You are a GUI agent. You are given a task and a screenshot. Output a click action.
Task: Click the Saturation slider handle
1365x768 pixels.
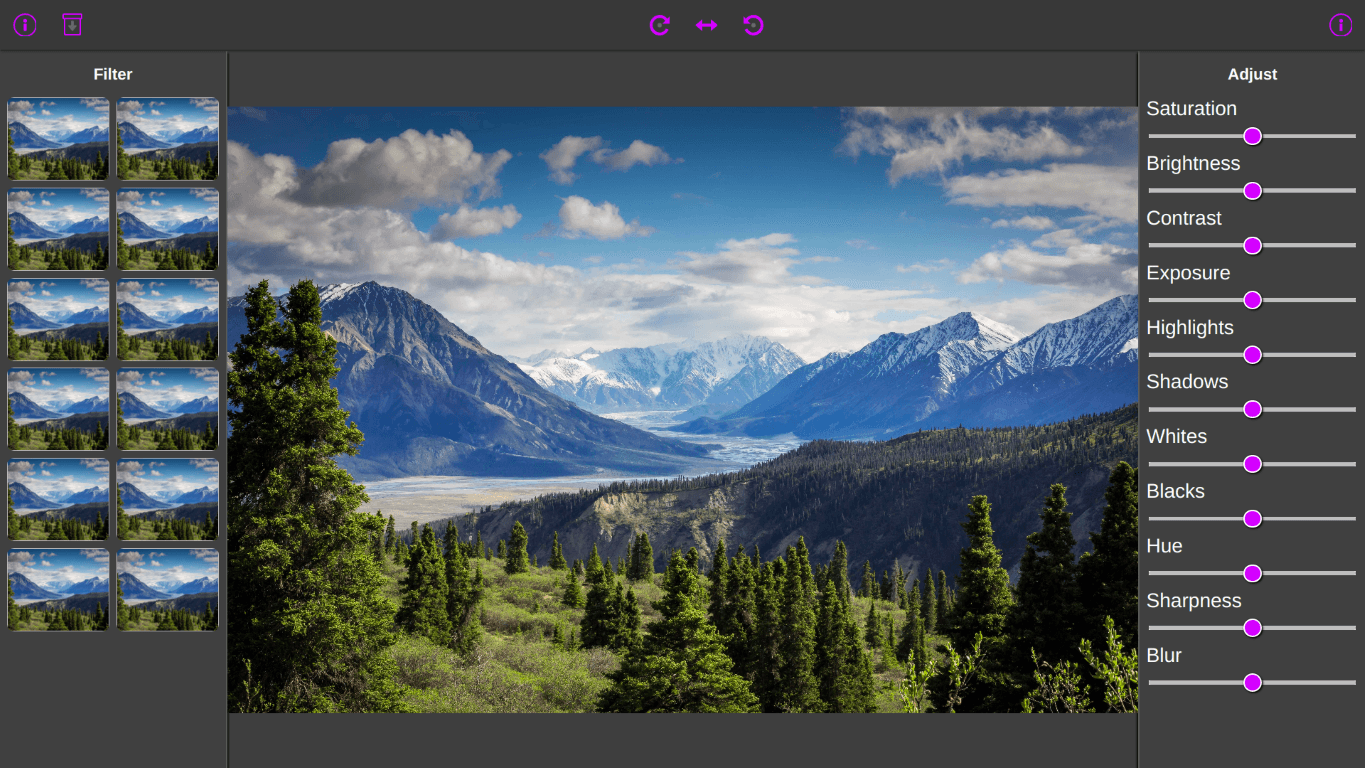click(1252, 136)
